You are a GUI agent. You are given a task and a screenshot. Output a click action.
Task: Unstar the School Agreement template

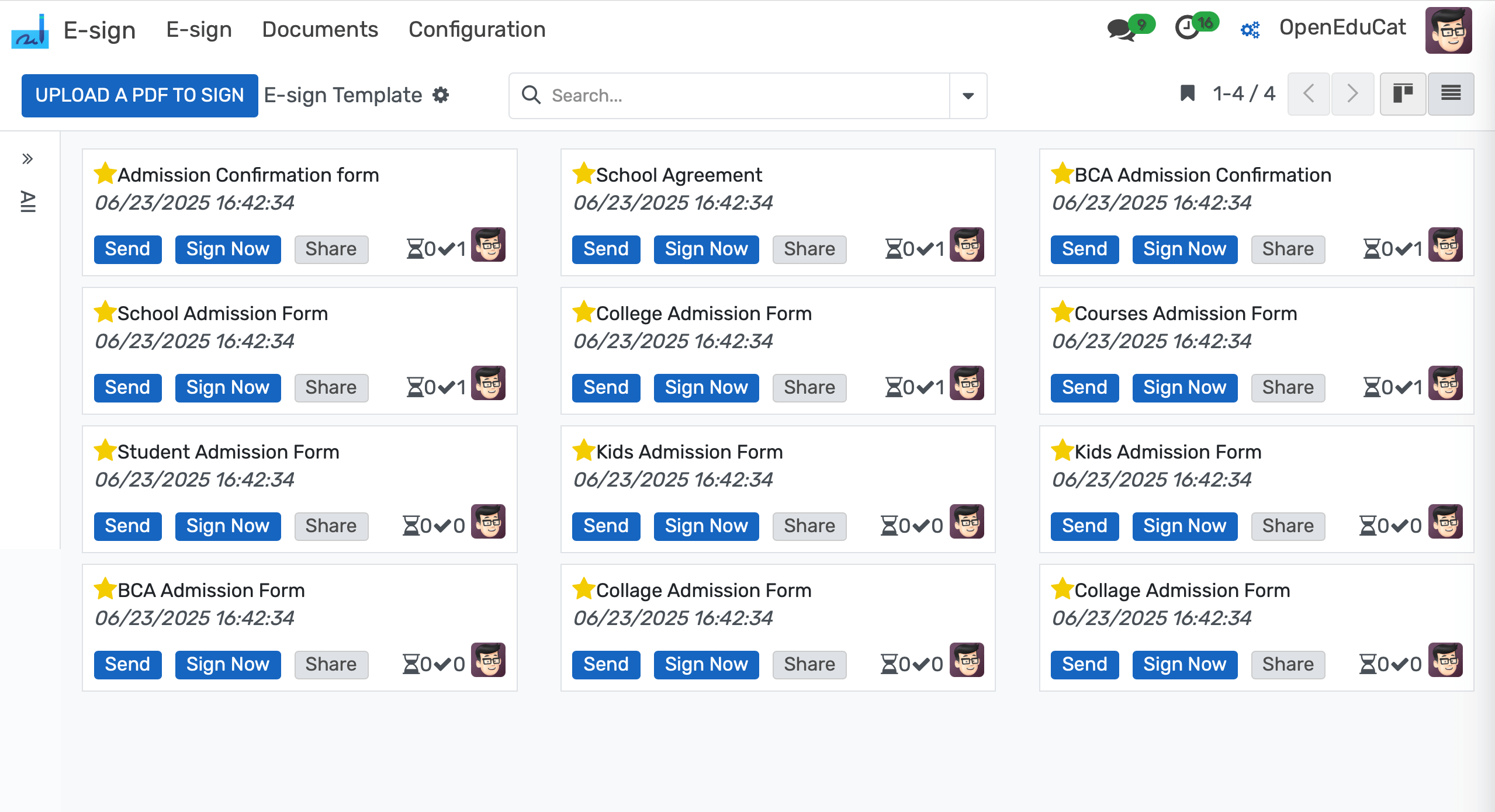click(582, 173)
